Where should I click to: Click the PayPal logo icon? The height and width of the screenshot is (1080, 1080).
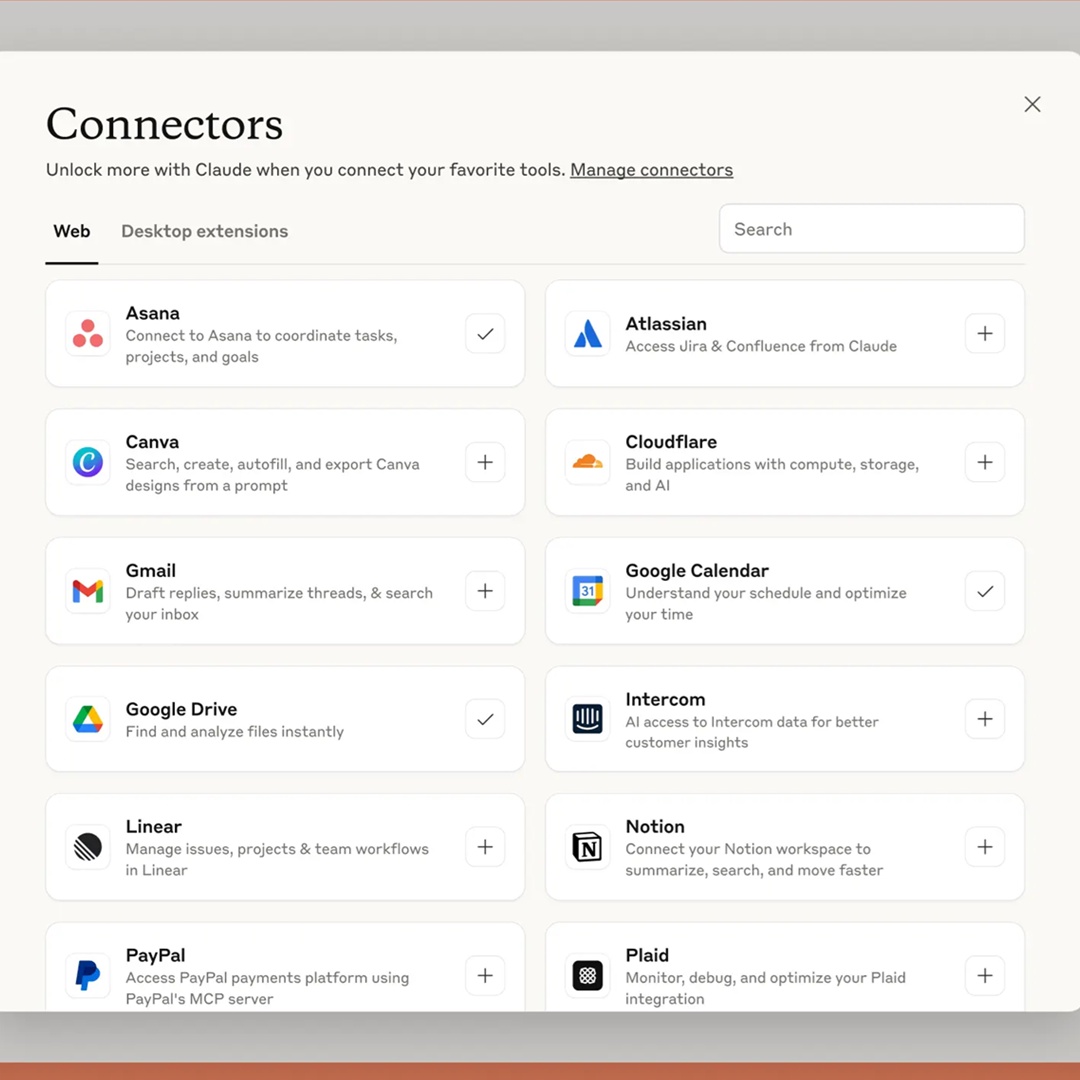[x=87, y=975]
